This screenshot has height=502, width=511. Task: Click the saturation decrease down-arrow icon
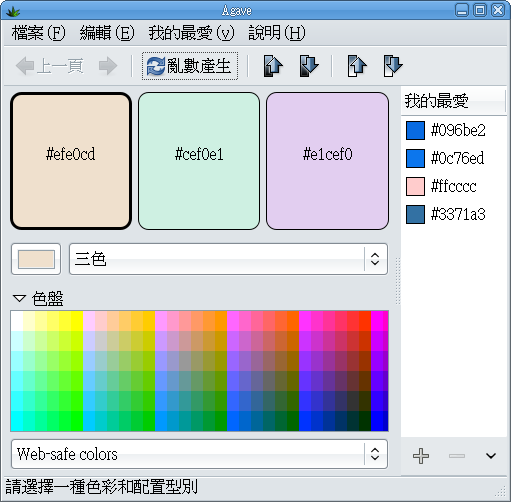(x=393, y=66)
